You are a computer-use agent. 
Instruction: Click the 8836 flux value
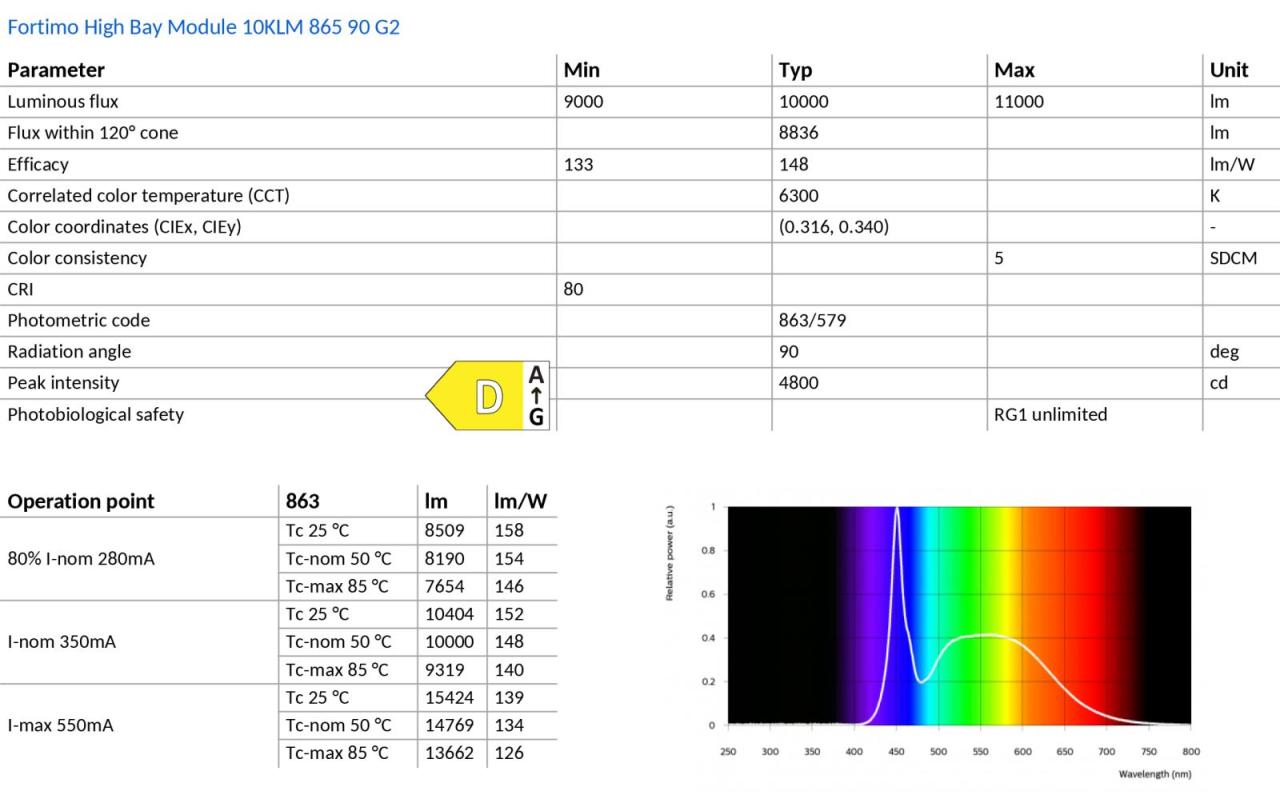(x=799, y=132)
